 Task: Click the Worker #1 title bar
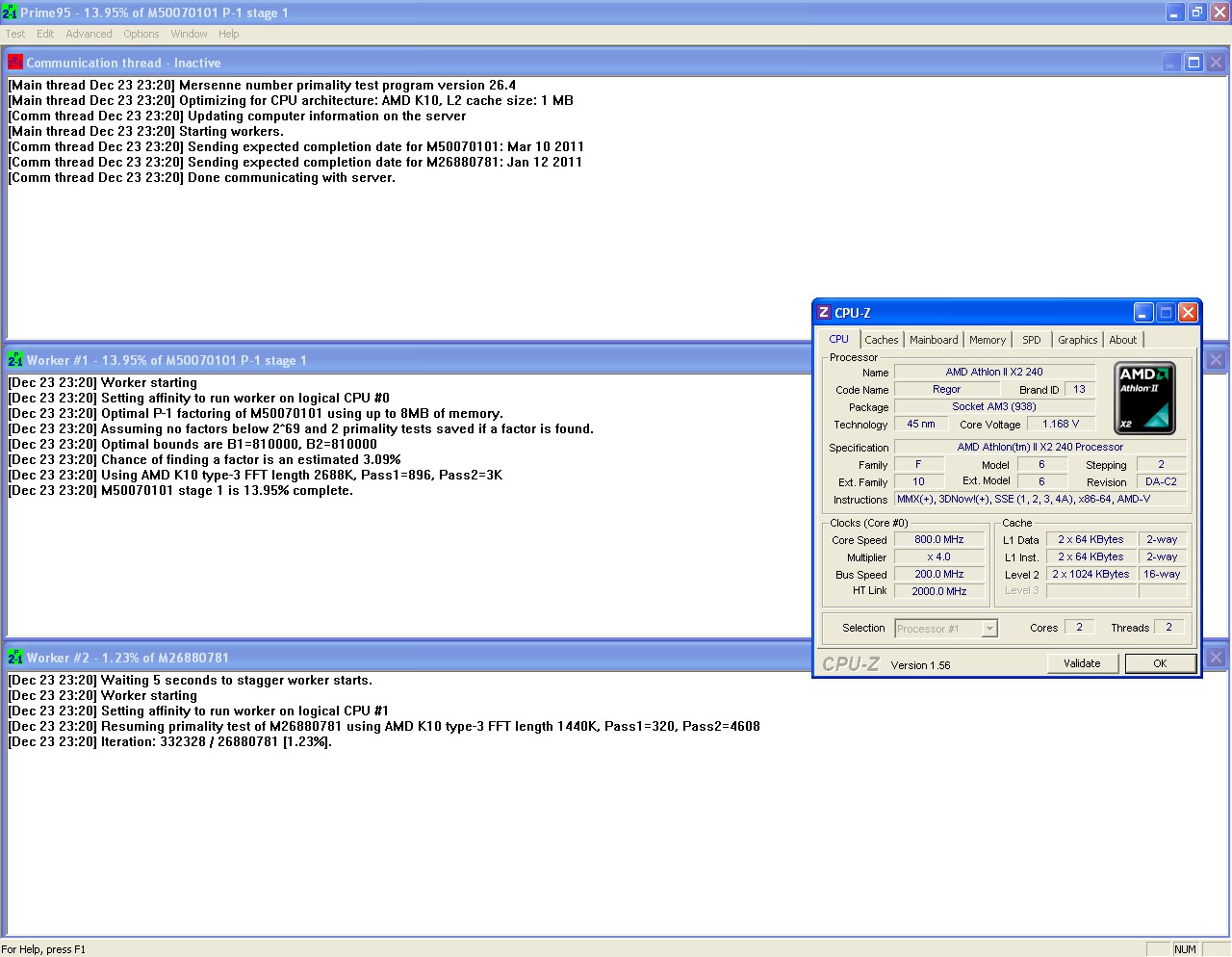click(x=409, y=360)
